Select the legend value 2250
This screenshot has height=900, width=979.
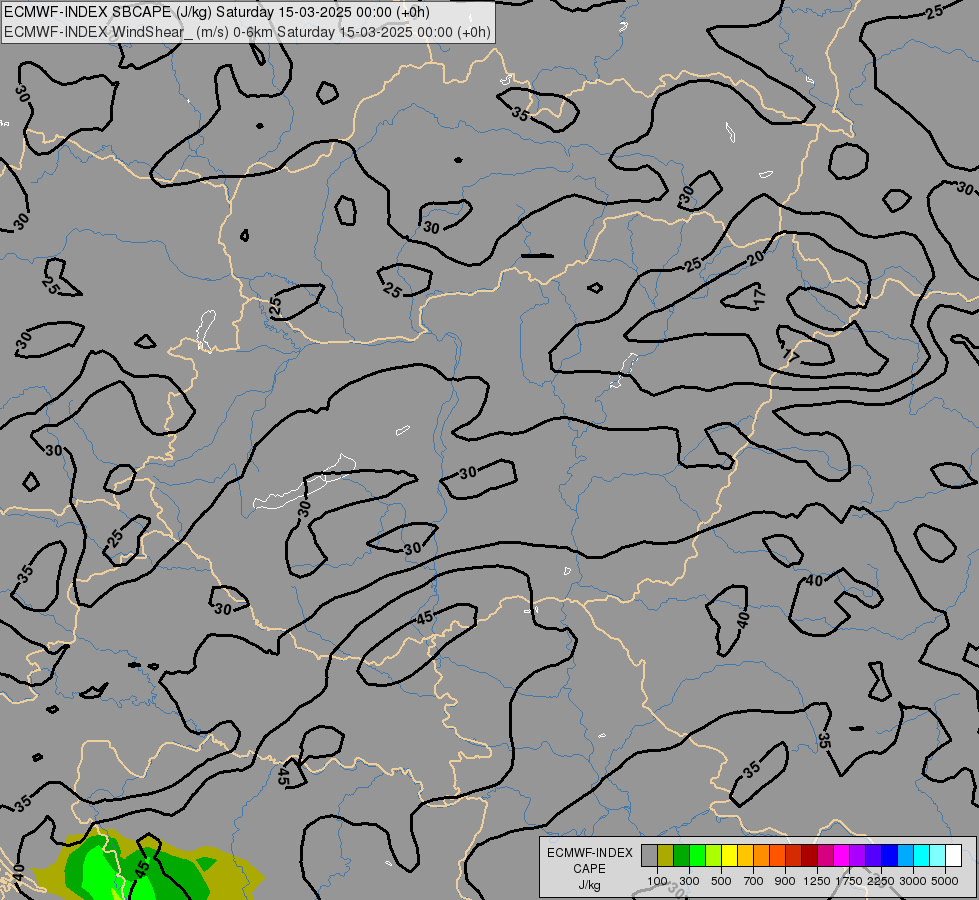click(880, 881)
